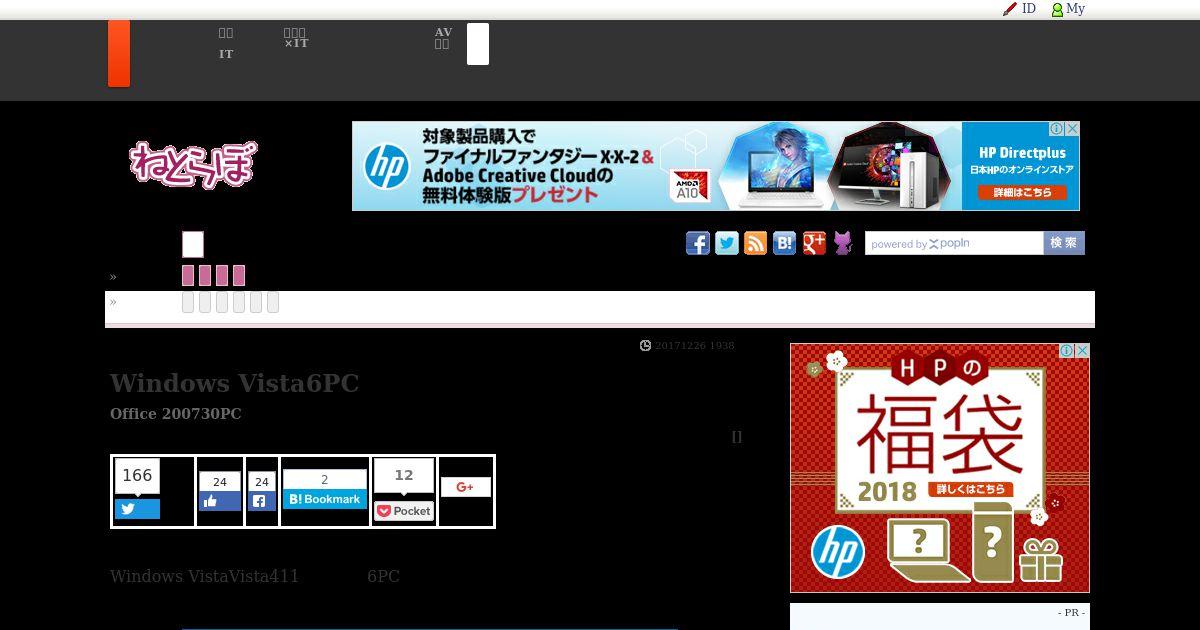1200x630 pixels.
Task: Open the red Google+ icon beside search box
Action: click(814, 243)
